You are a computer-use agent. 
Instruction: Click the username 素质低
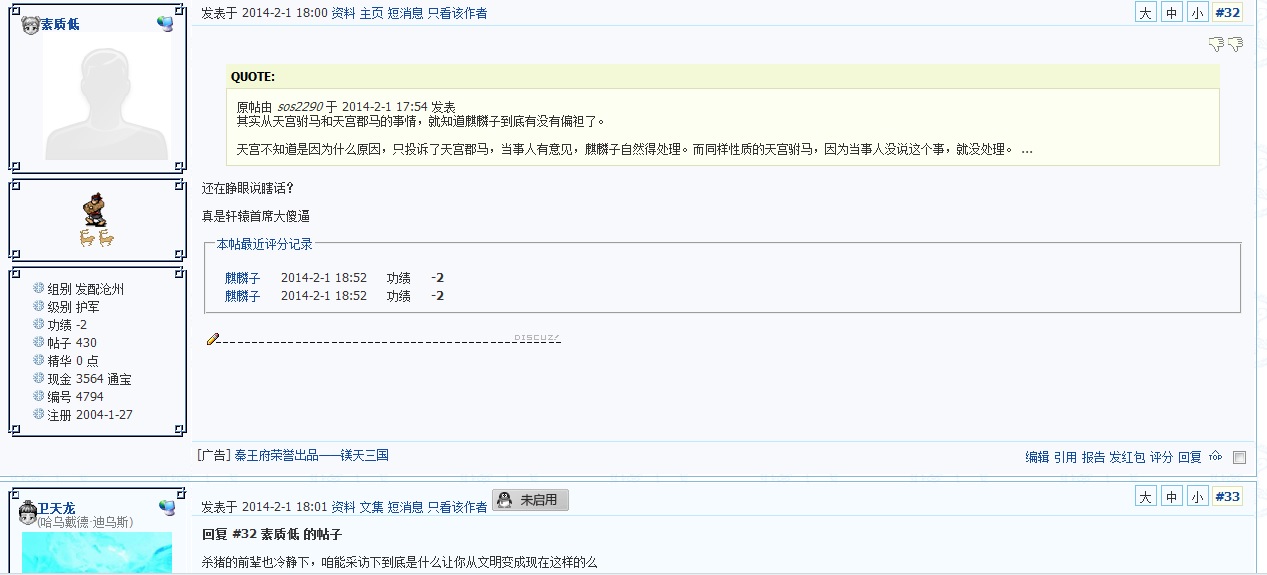coord(59,24)
